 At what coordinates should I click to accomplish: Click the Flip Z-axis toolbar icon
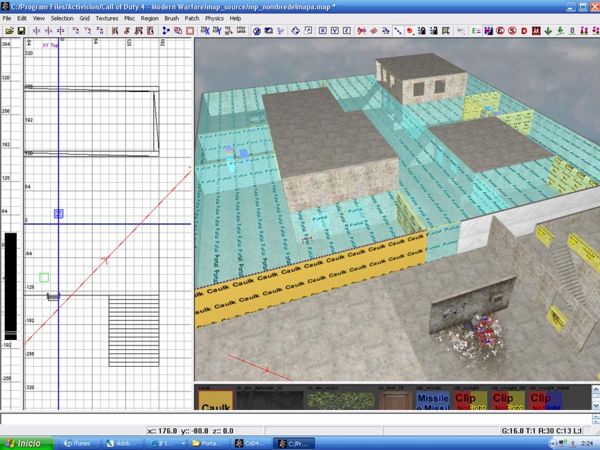(x=60, y=31)
